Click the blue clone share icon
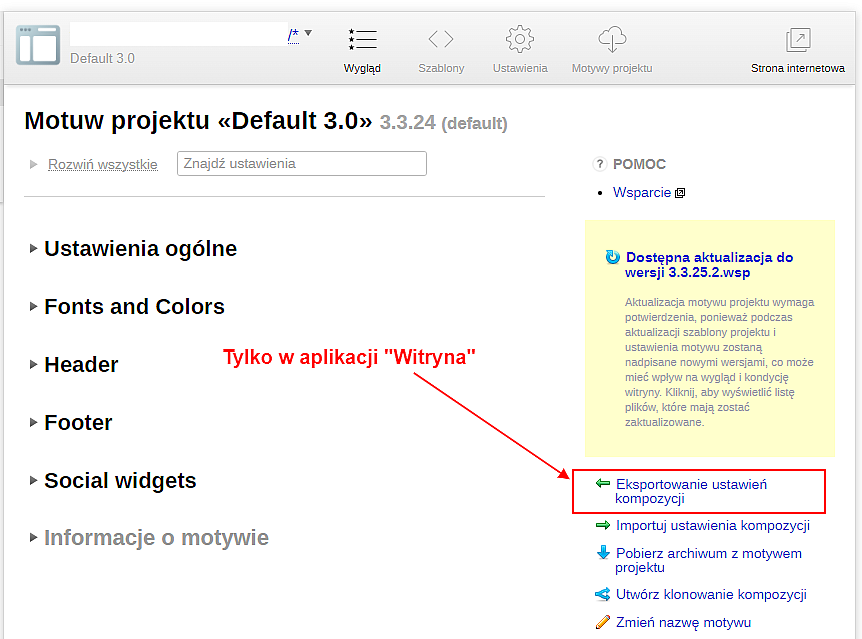Viewport: 862px width, 639px height. click(x=603, y=594)
